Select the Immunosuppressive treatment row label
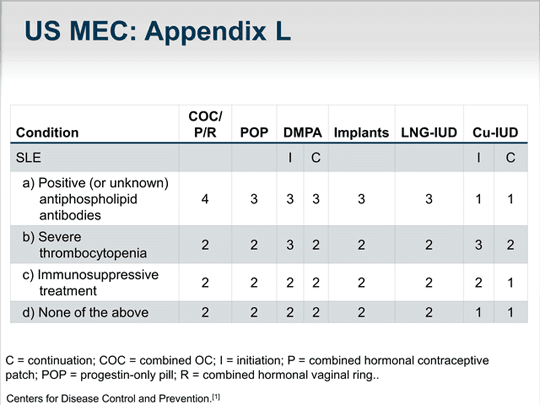This screenshot has width=540, height=405. (x=90, y=283)
